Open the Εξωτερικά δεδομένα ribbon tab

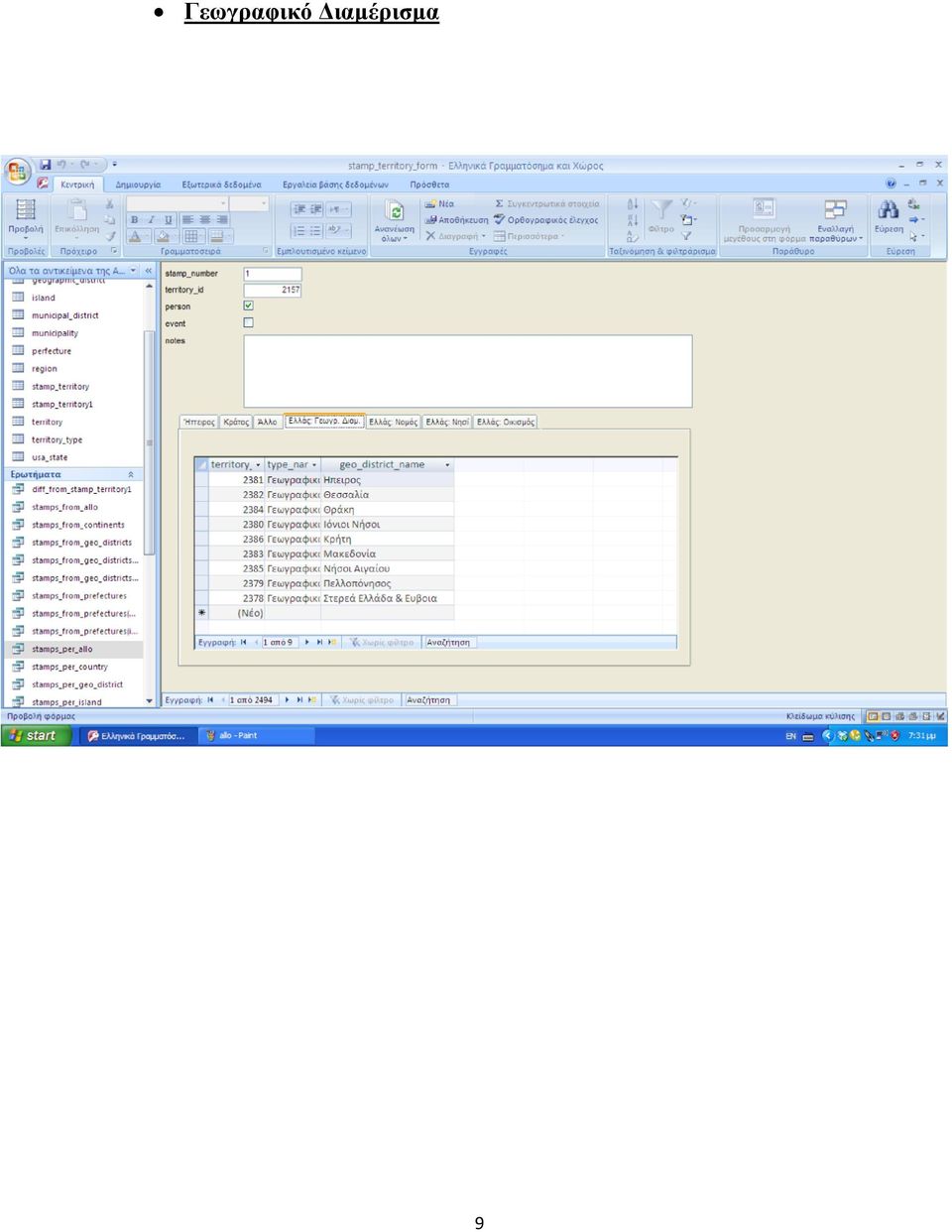pyautogui.click(x=221, y=185)
